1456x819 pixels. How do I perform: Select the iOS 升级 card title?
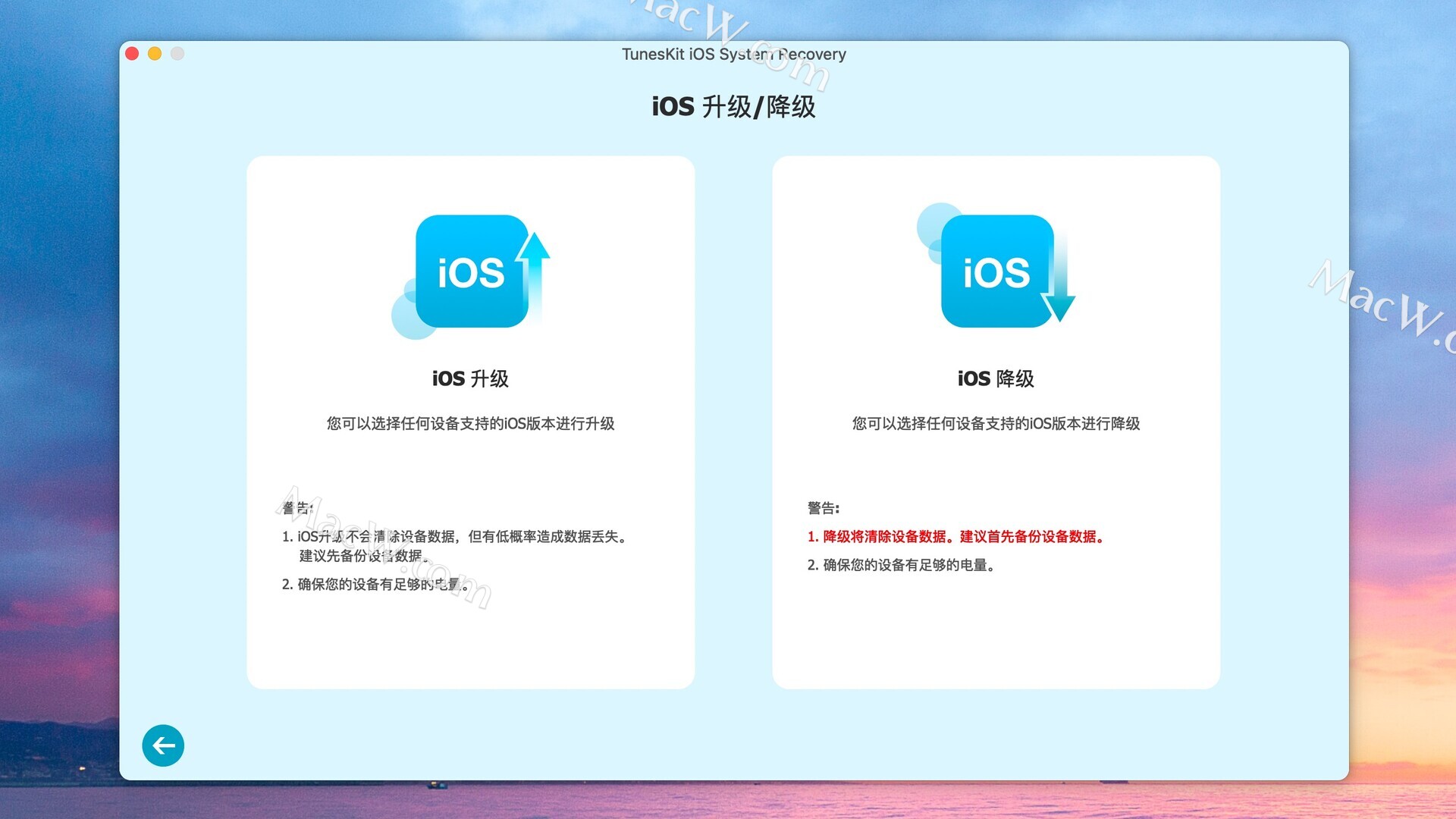(x=470, y=378)
